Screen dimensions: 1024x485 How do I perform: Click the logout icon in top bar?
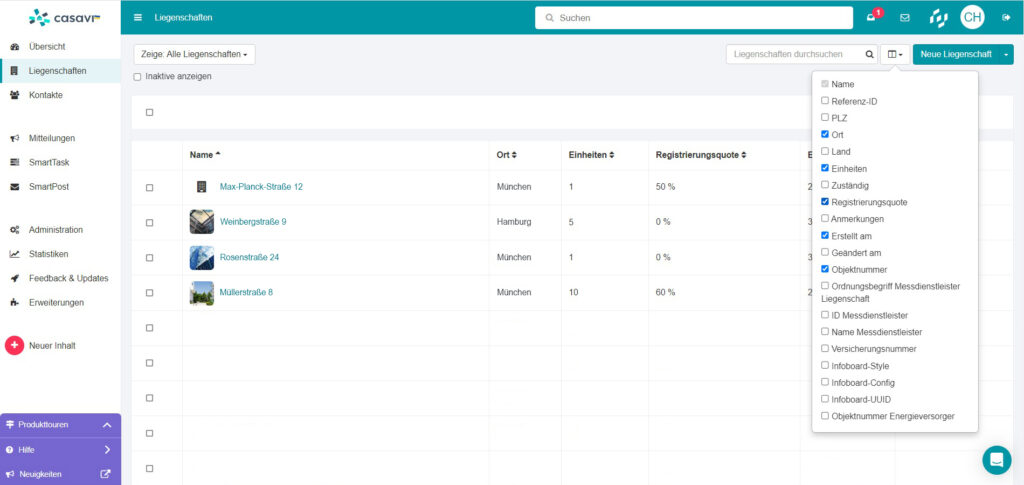tap(1005, 17)
